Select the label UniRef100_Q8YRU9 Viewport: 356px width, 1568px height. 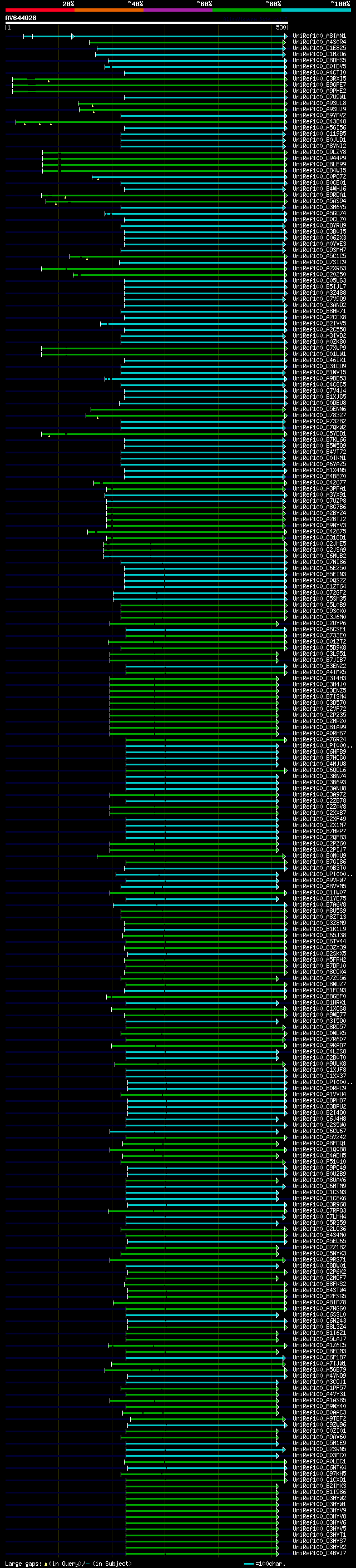[319, 226]
